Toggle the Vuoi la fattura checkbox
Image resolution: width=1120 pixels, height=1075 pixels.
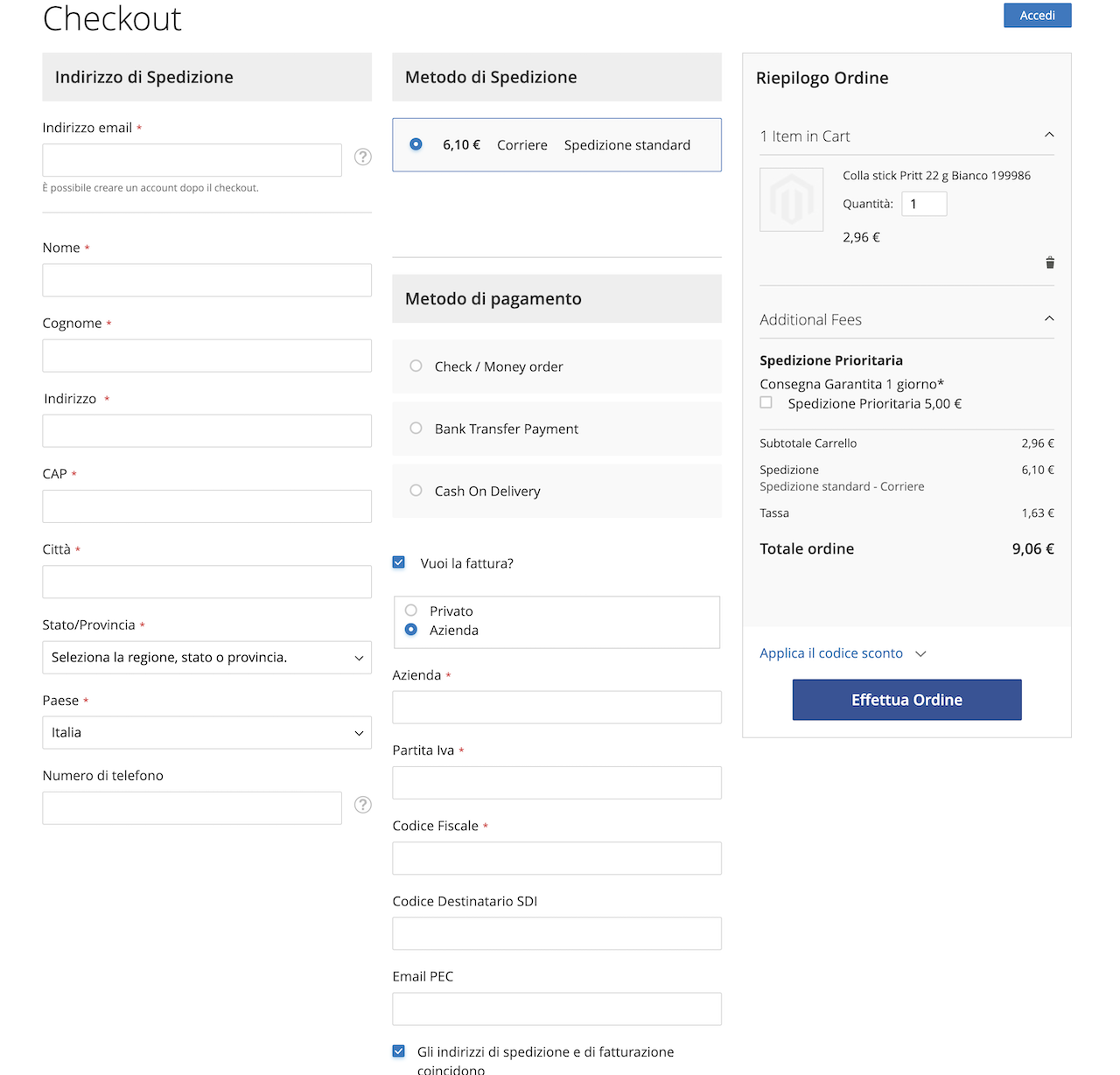(399, 562)
